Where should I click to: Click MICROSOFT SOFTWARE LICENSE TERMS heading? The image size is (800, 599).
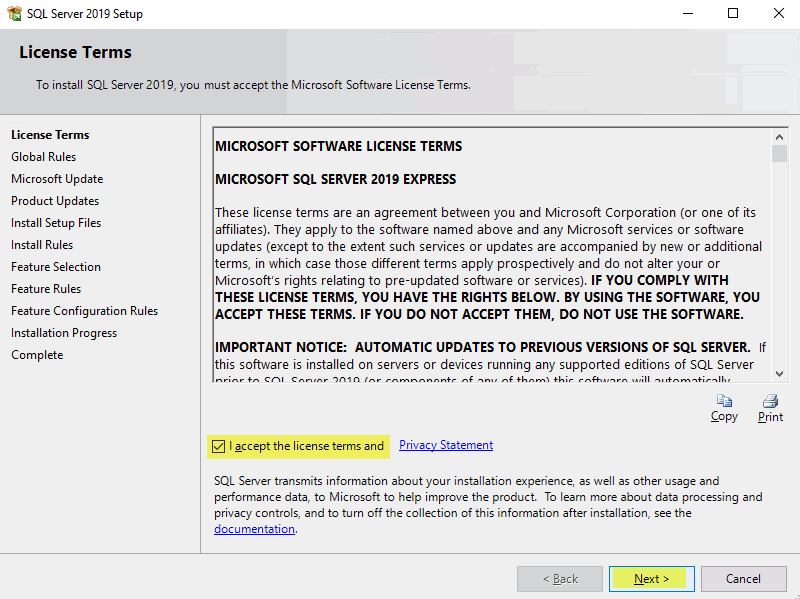(338, 146)
